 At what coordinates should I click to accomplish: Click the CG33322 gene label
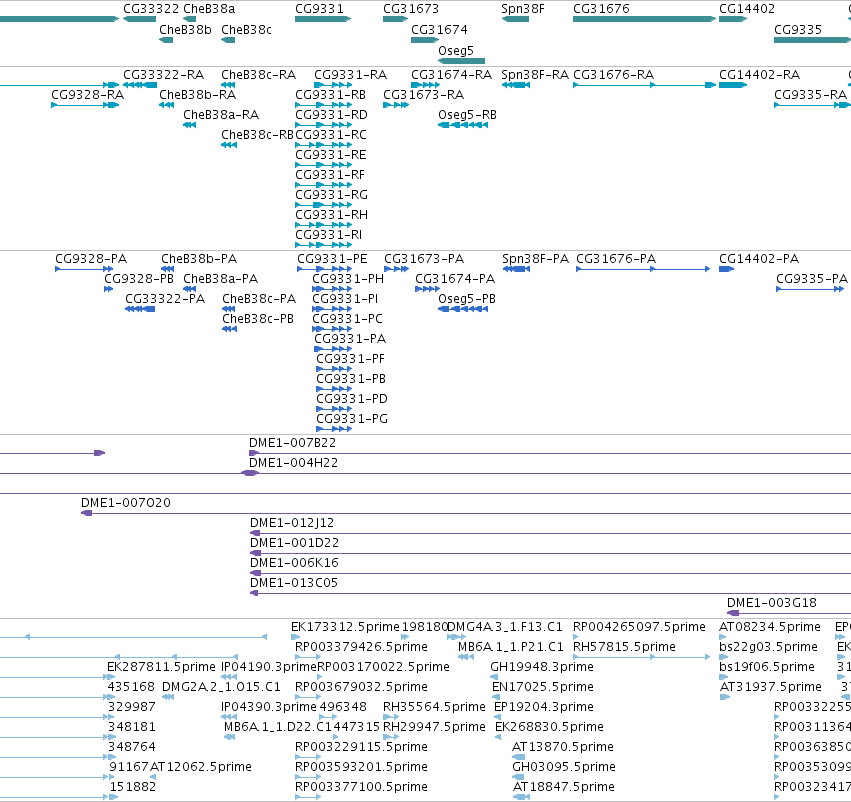pos(151,9)
